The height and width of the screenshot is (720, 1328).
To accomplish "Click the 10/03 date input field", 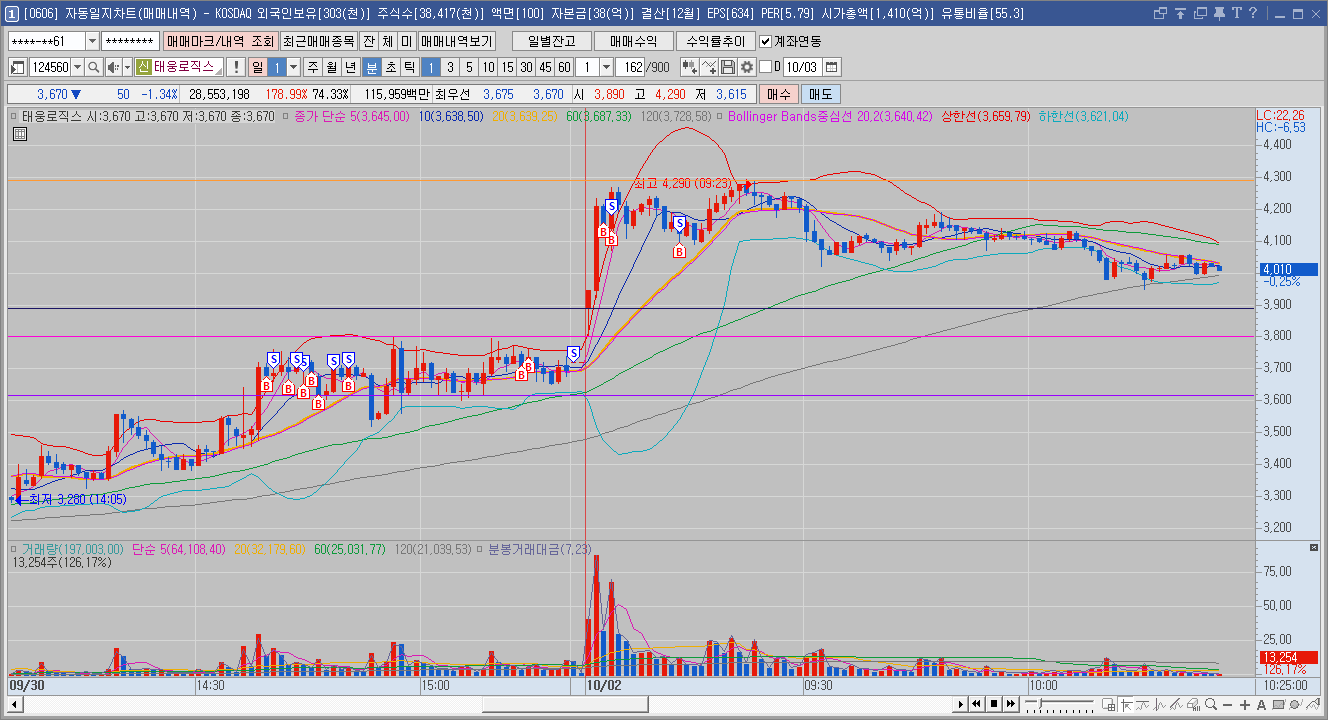I will click(802, 67).
